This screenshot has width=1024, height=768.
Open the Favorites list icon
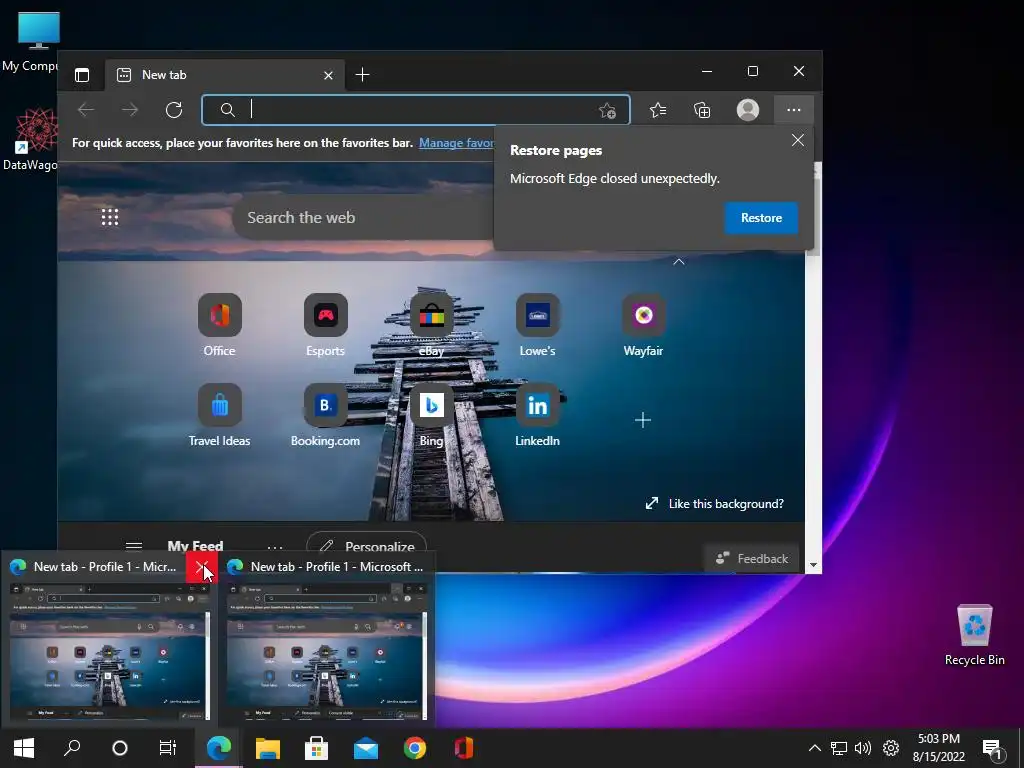coord(658,110)
